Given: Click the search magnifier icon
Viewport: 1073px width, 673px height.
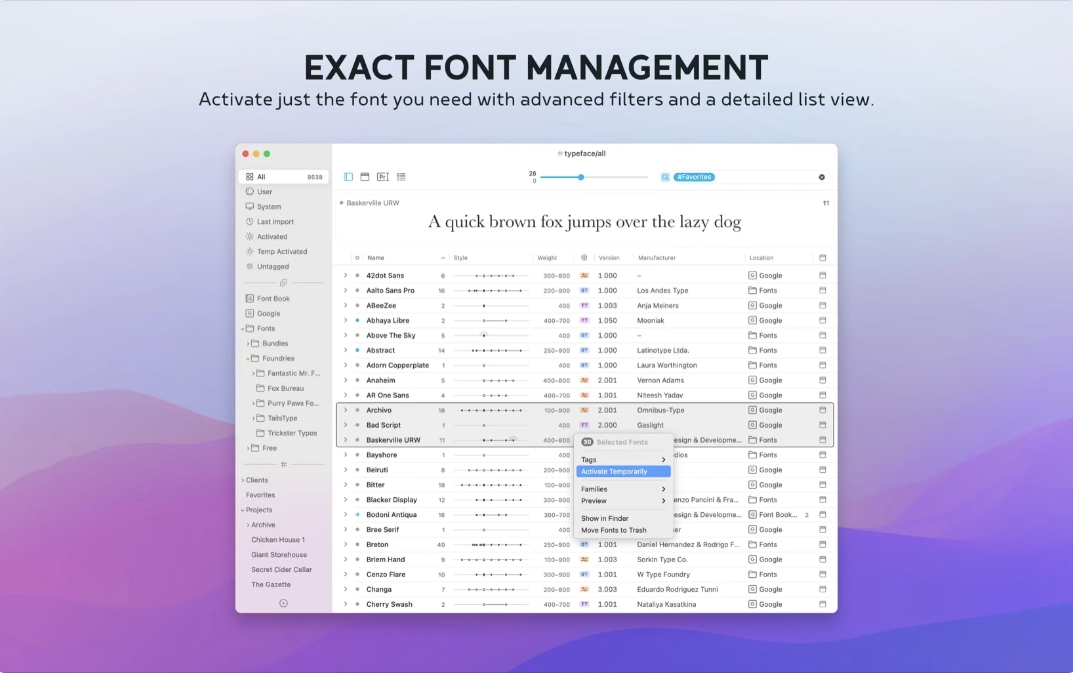Looking at the screenshot, I should tap(665, 177).
